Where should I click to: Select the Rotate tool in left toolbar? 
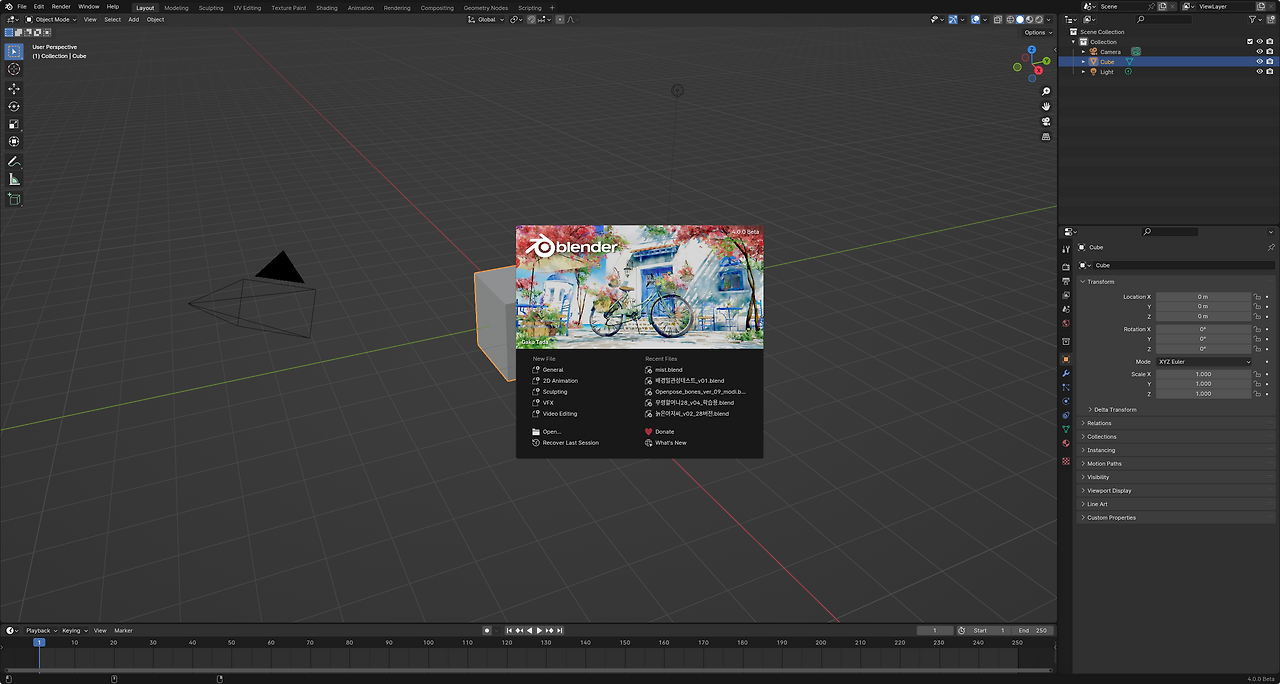(x=14, y=106)
